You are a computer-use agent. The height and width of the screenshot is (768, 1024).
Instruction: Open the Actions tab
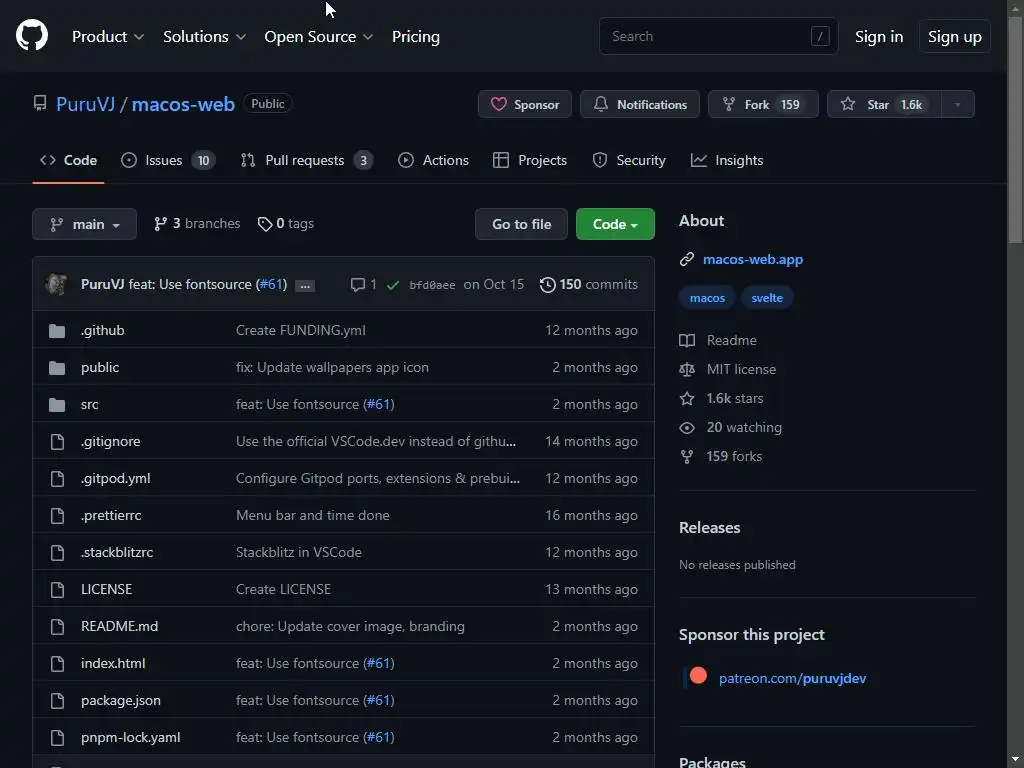click(x=433, y=160)
